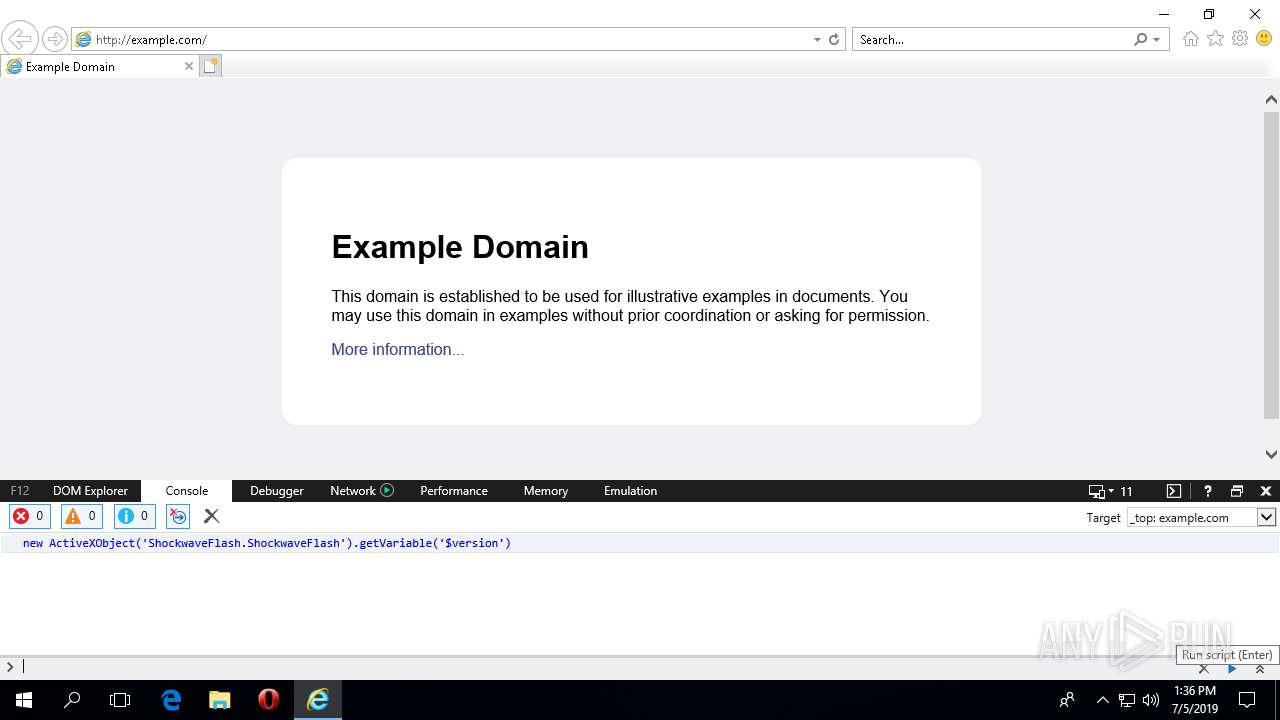Open Windows taskbar search
This screenshot has width=1280, height=720.
click(x=72, y=700)
